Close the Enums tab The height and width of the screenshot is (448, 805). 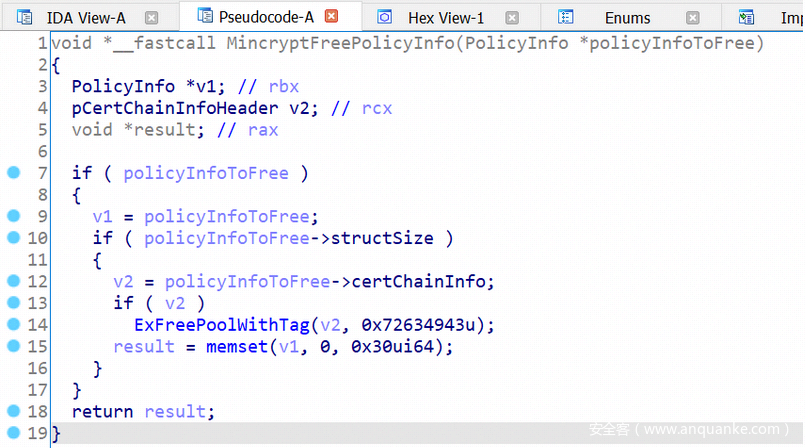click(x=693, y=18)
